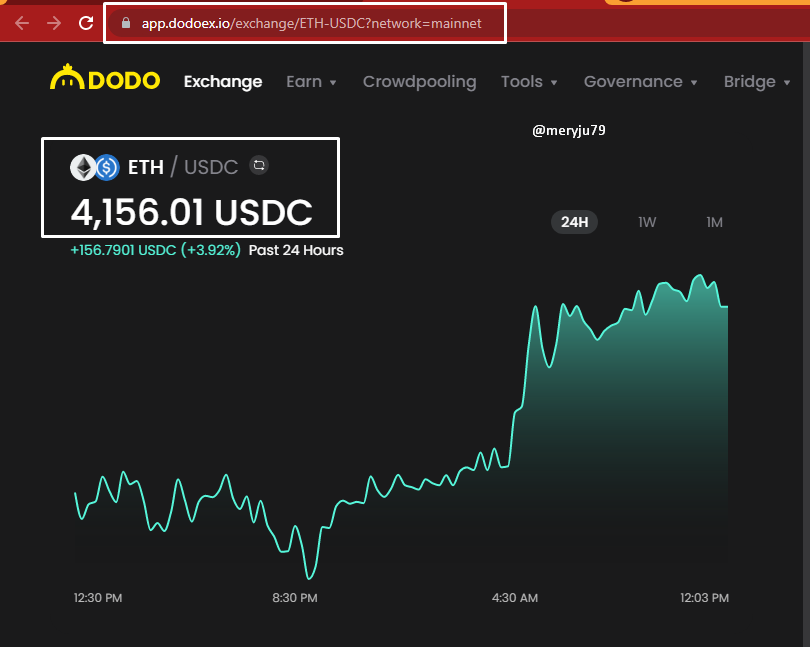
Task: Click the 12:30 PM axis label
Action: click(x=98, y=598)
